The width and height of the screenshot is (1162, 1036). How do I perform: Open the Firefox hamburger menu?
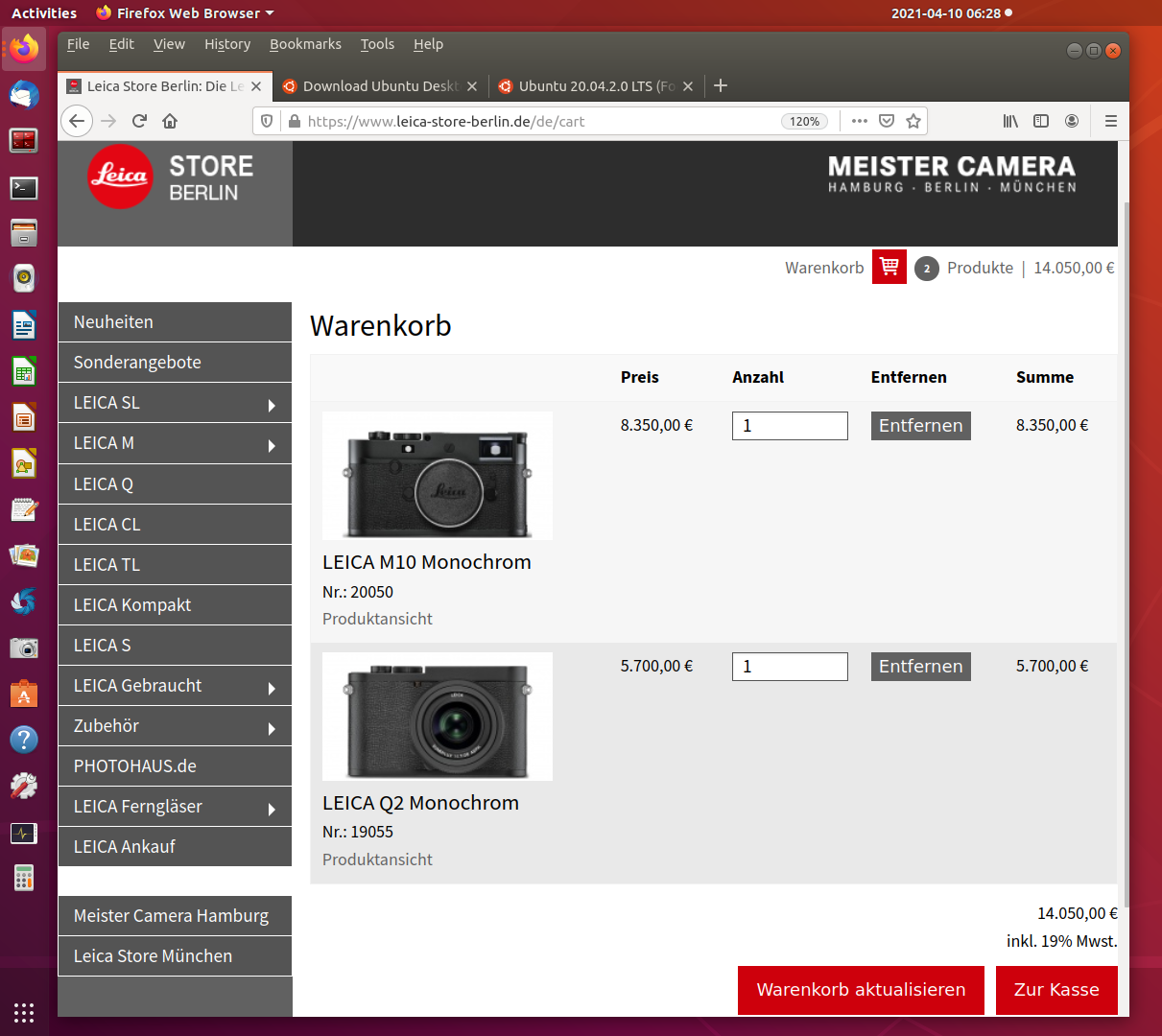[1110, 121]
